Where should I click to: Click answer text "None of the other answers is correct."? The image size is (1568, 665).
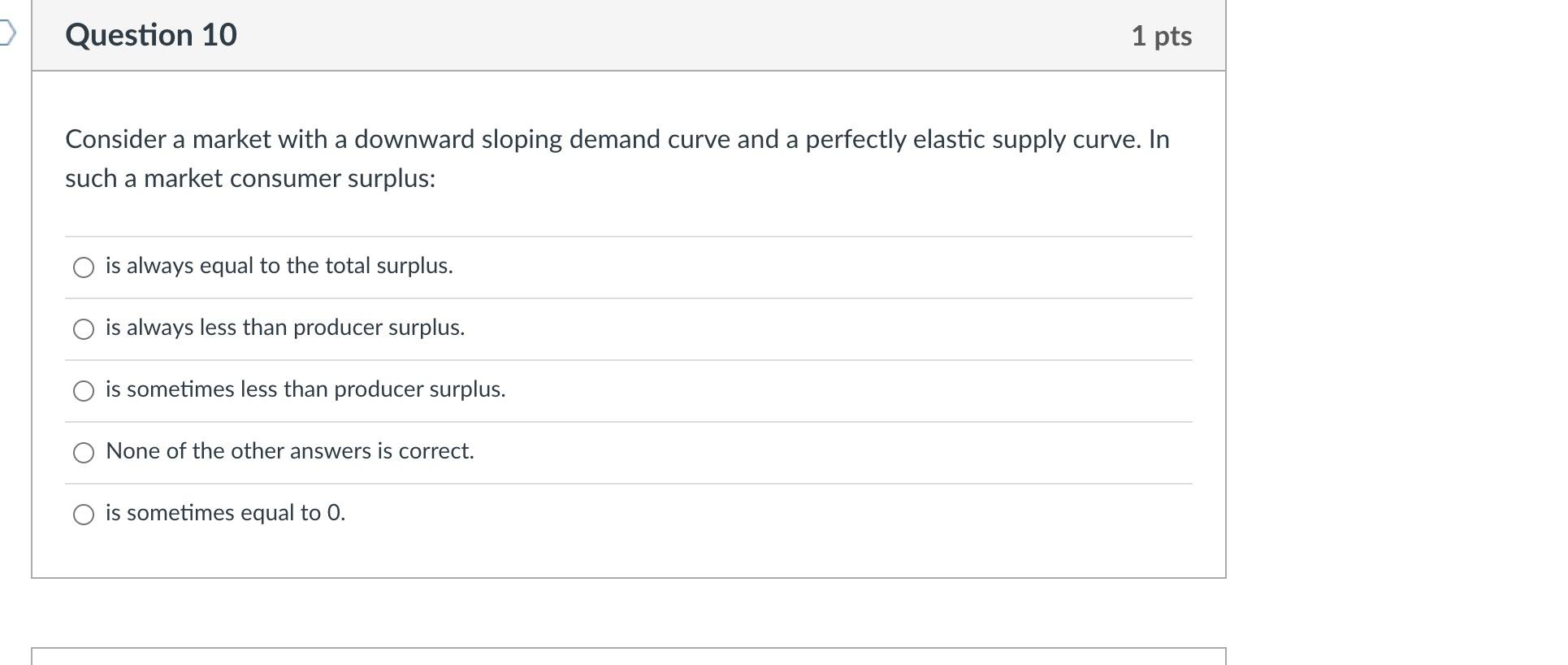(x=290, y=451)
